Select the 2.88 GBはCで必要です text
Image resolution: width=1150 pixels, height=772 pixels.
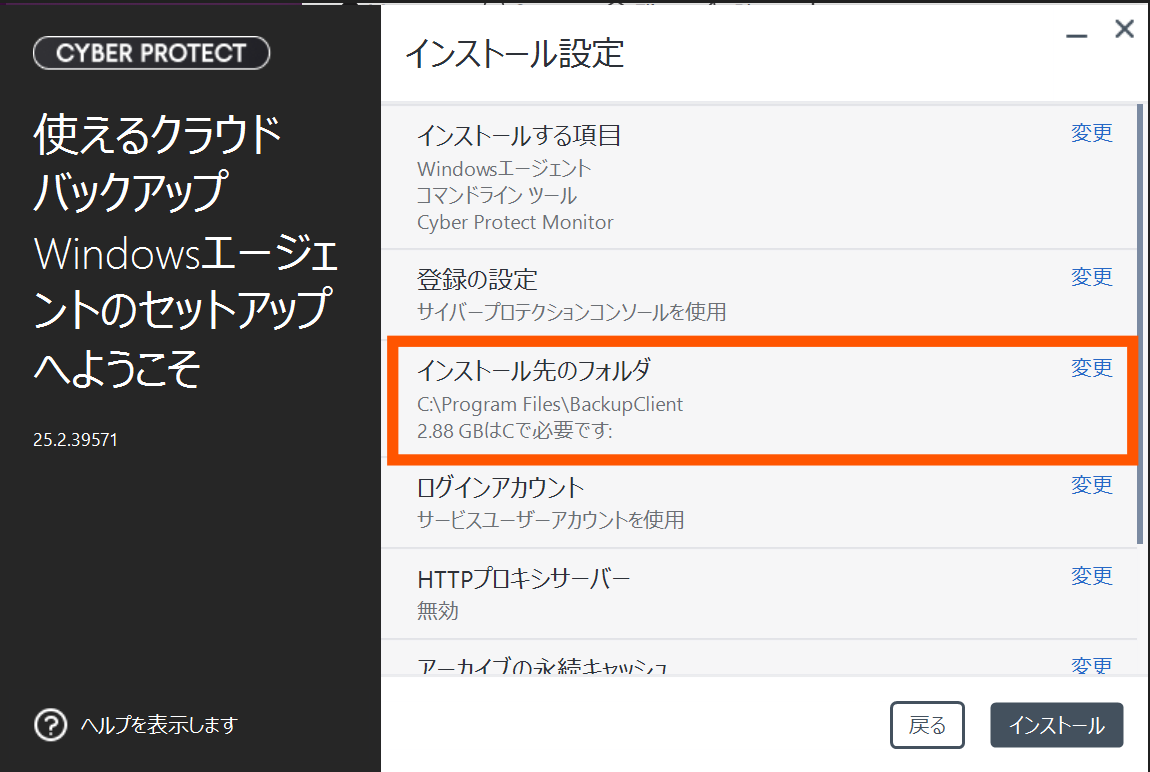pos(514,430)
